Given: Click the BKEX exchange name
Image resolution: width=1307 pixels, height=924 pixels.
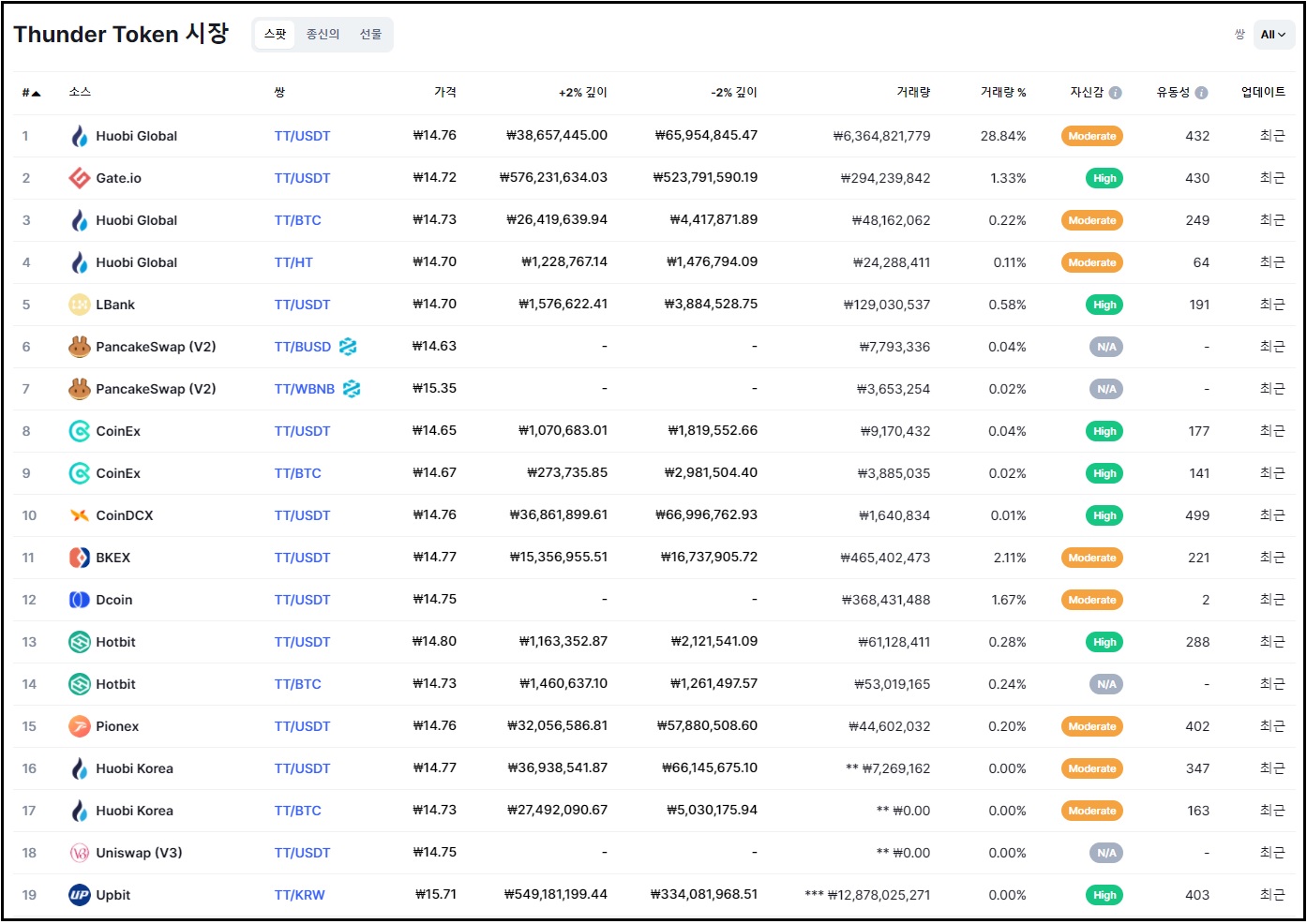Looking at the screenshot, I should click(x=113, y=558).
